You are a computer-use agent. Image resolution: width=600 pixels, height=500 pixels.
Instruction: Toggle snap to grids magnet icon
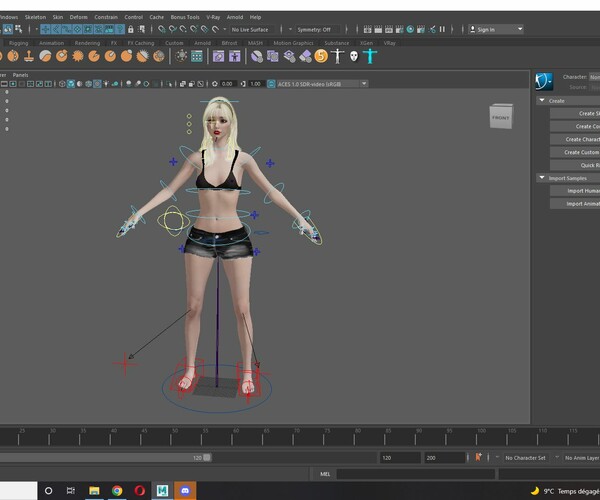(161, 29)
